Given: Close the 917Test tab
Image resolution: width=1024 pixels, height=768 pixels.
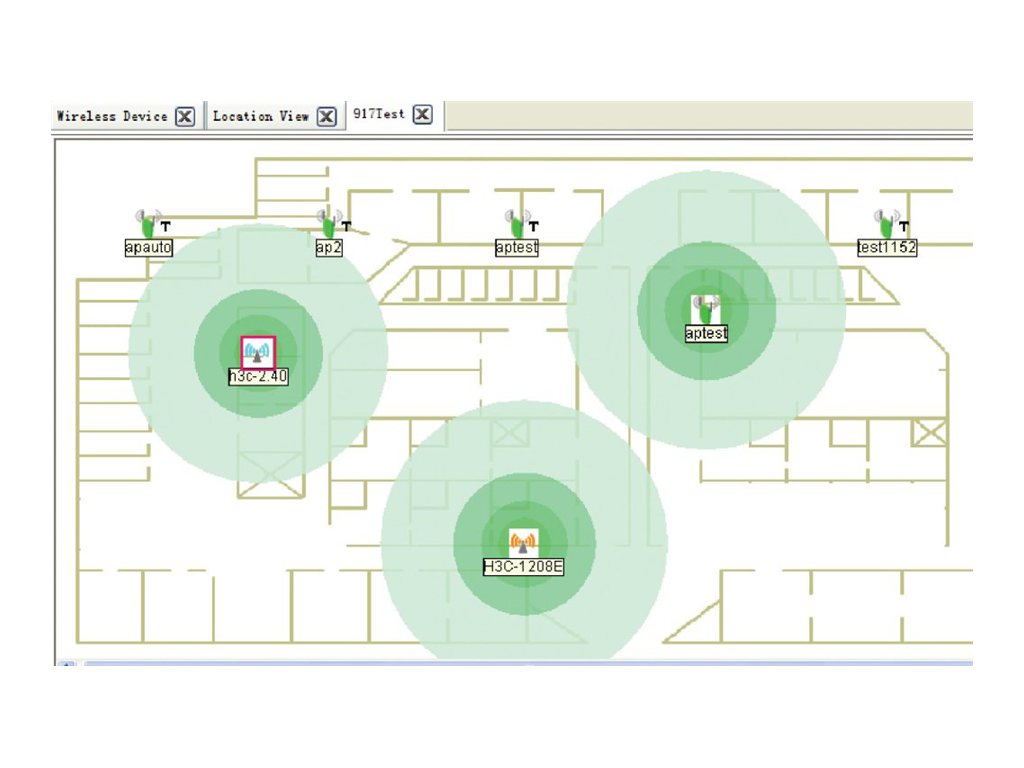Looking at the screenshot, I should (x=422, y=114).
